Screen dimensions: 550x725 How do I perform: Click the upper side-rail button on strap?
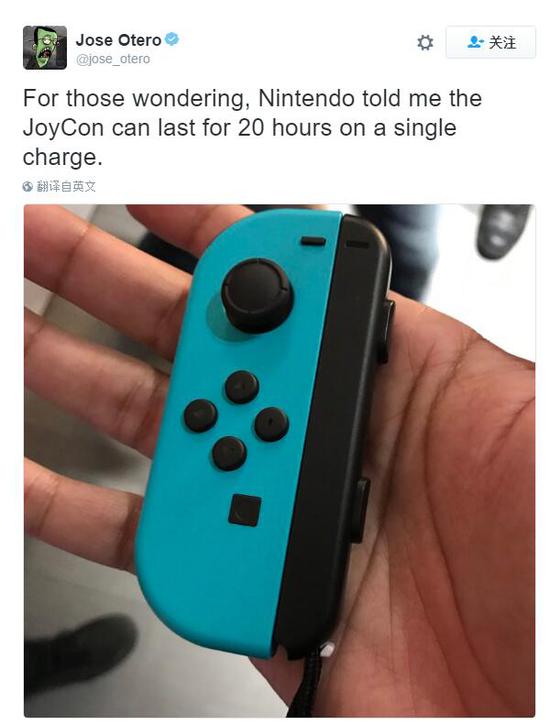386,331
